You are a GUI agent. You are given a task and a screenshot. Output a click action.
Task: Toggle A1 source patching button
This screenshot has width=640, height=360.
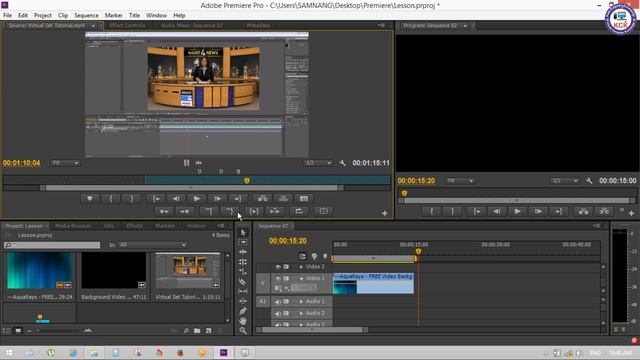262,302
